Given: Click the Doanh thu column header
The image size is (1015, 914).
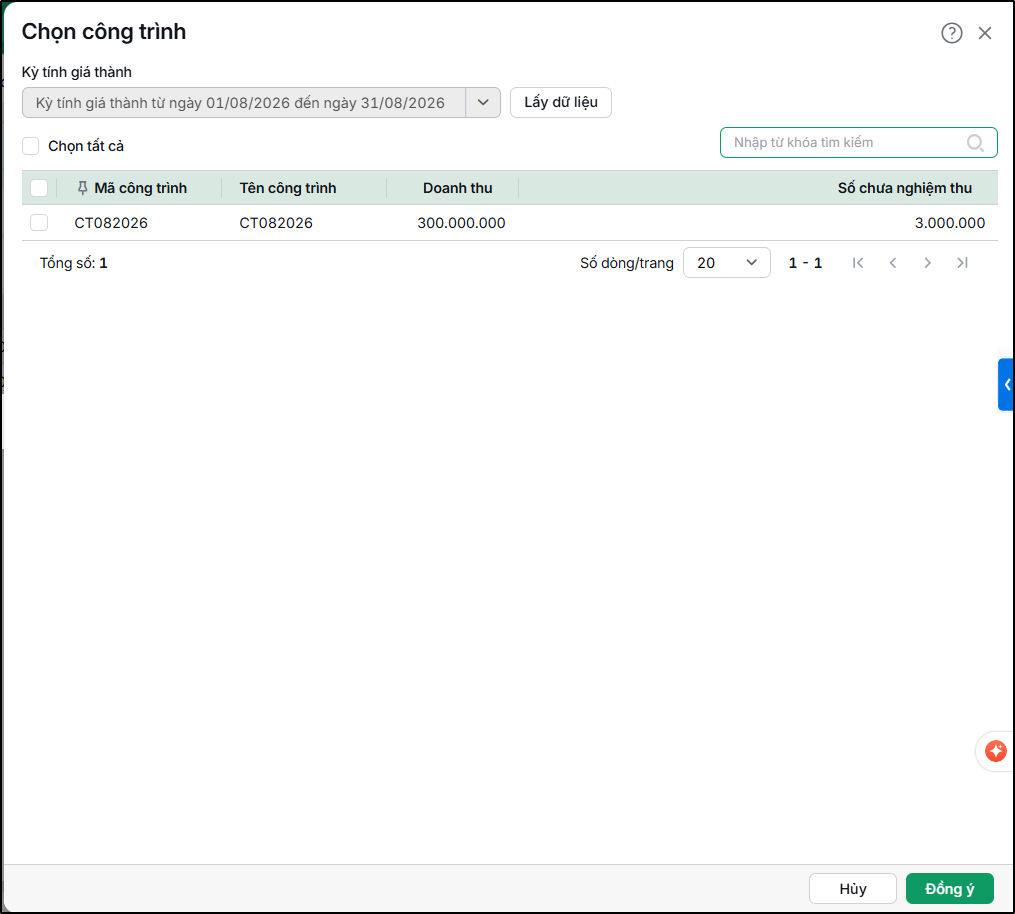Looking at the screenshot, I should [x=458, y=188].
